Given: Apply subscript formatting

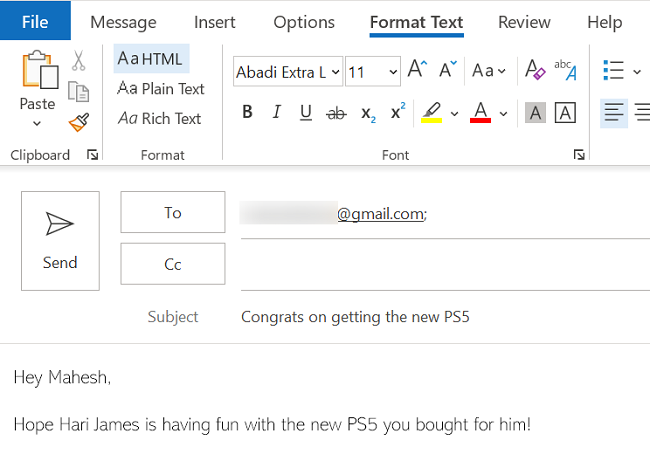Looking at the screenshot, I should point(368,113).
